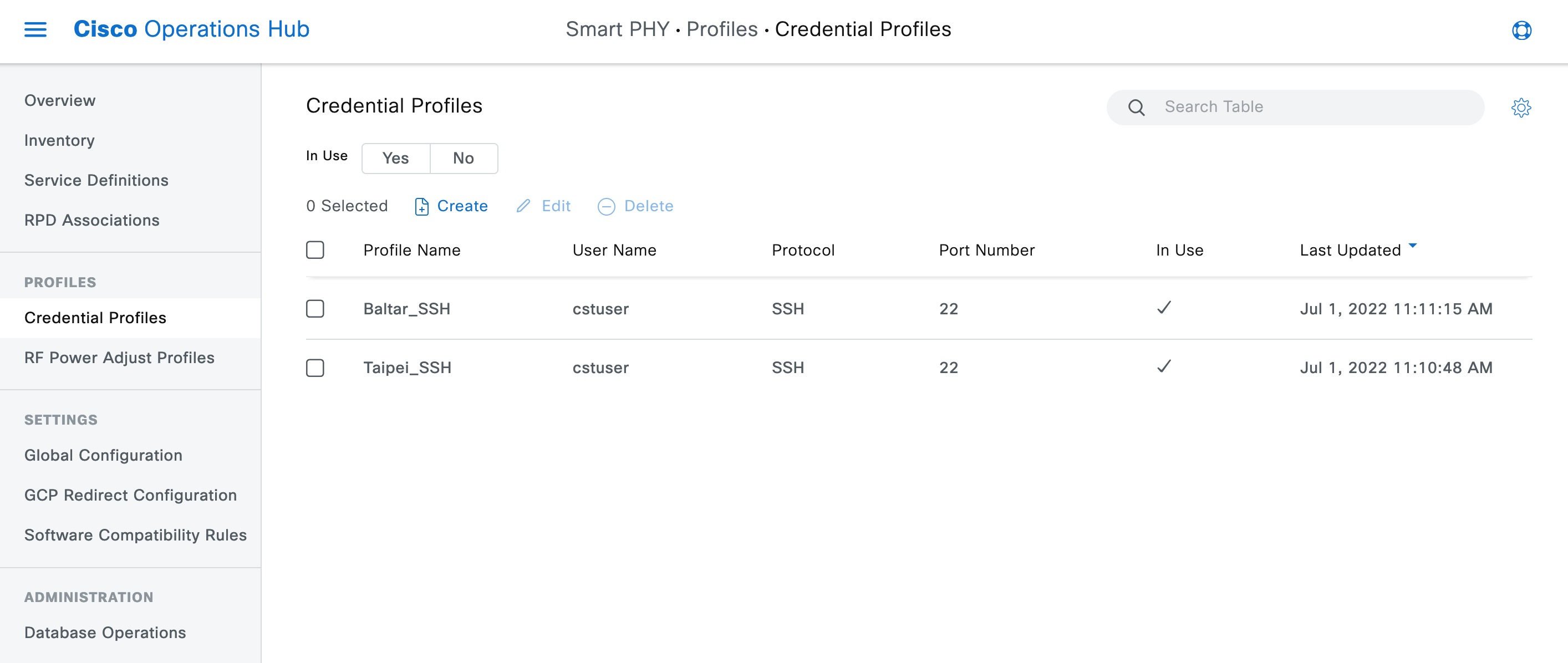The image size is (1568, 663).
Task: Check the Taipei_SSH row checkbox
Action: 315,368
